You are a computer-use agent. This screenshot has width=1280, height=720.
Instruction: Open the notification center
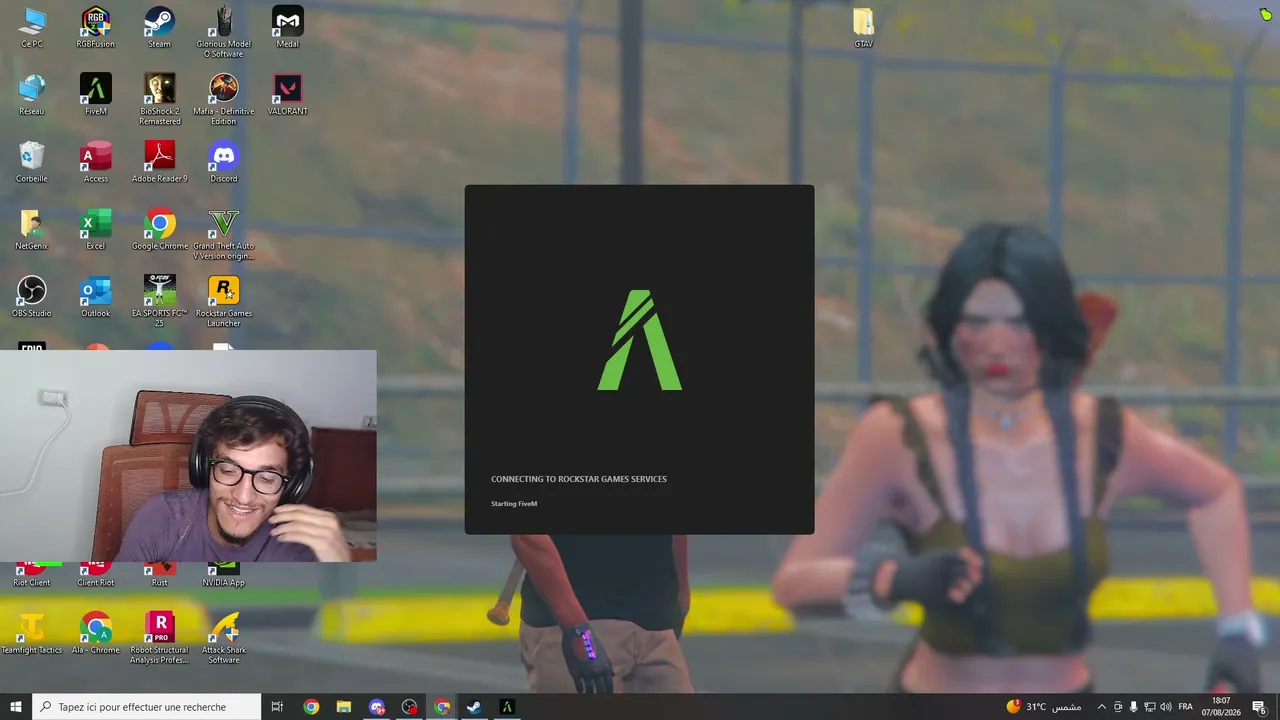pos(1259,707)
